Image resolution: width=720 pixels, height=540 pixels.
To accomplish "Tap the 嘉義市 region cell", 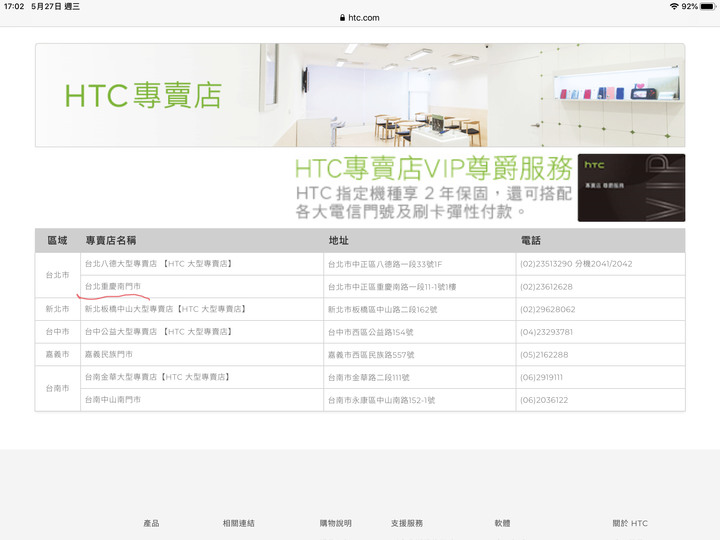I will point(57,354).
